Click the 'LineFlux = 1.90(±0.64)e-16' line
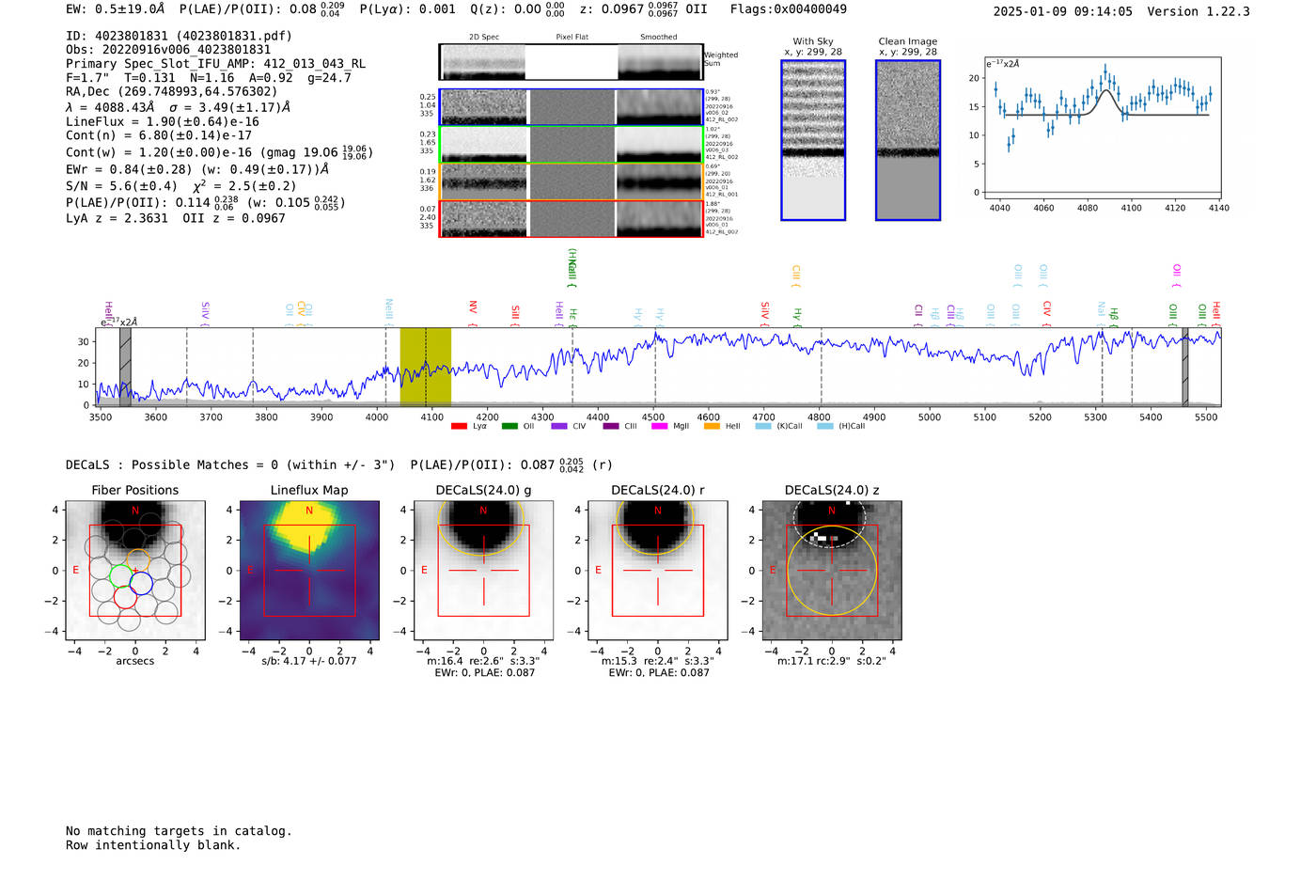The image size is (1316, 896). point(162,121)
